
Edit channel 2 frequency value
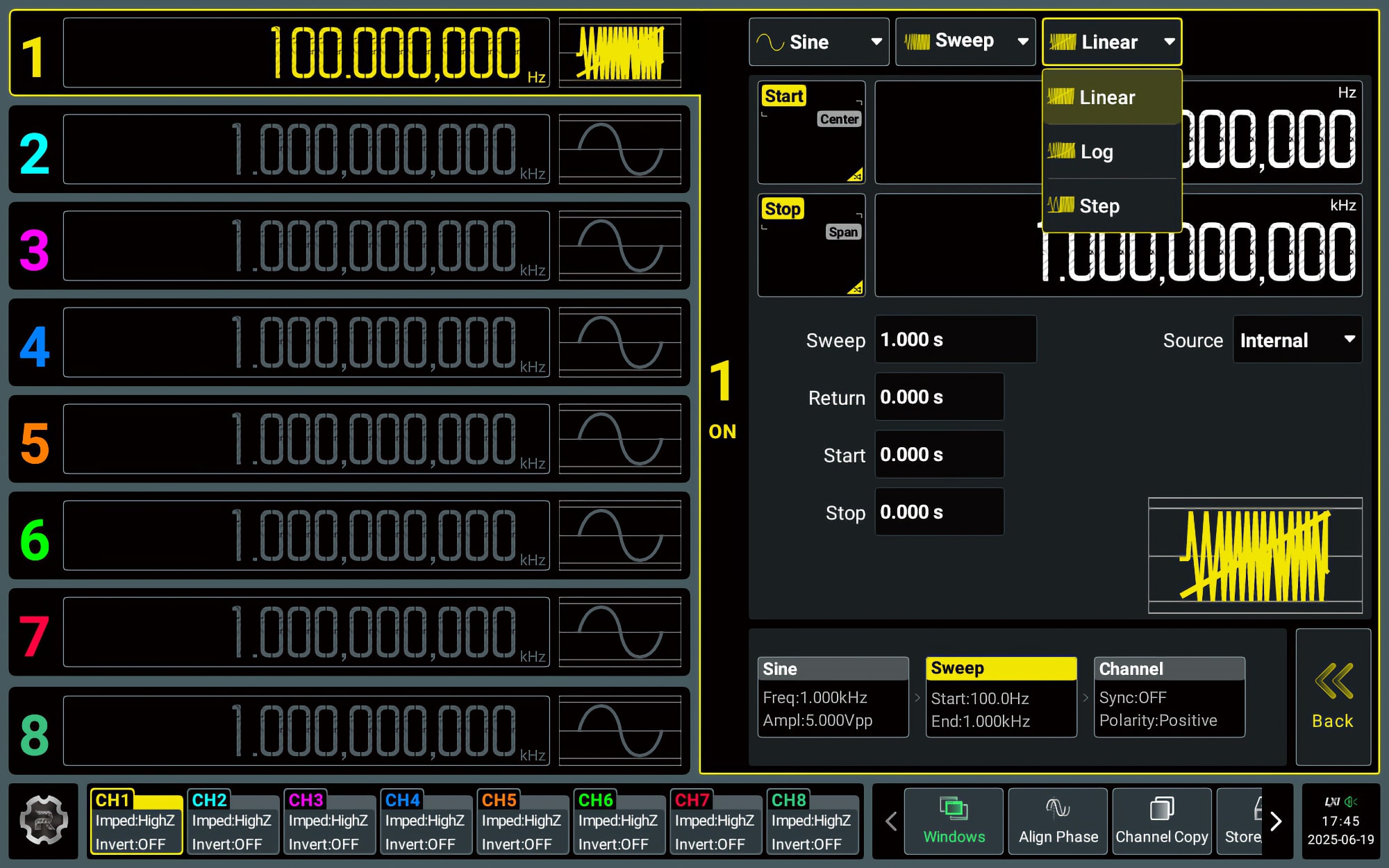click(x=306, y=149)
